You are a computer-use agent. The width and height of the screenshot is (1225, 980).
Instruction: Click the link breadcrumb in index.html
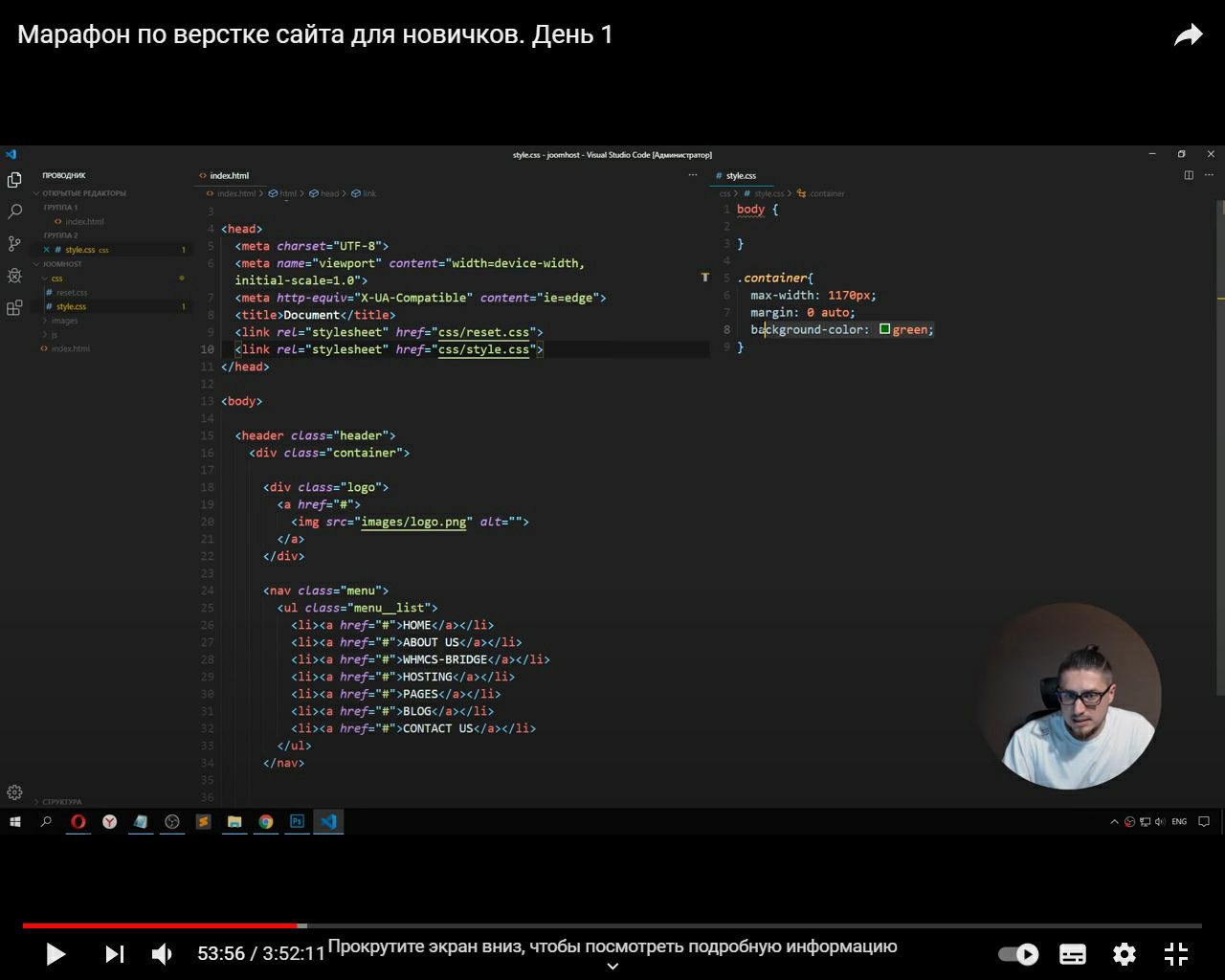(369, 193)
